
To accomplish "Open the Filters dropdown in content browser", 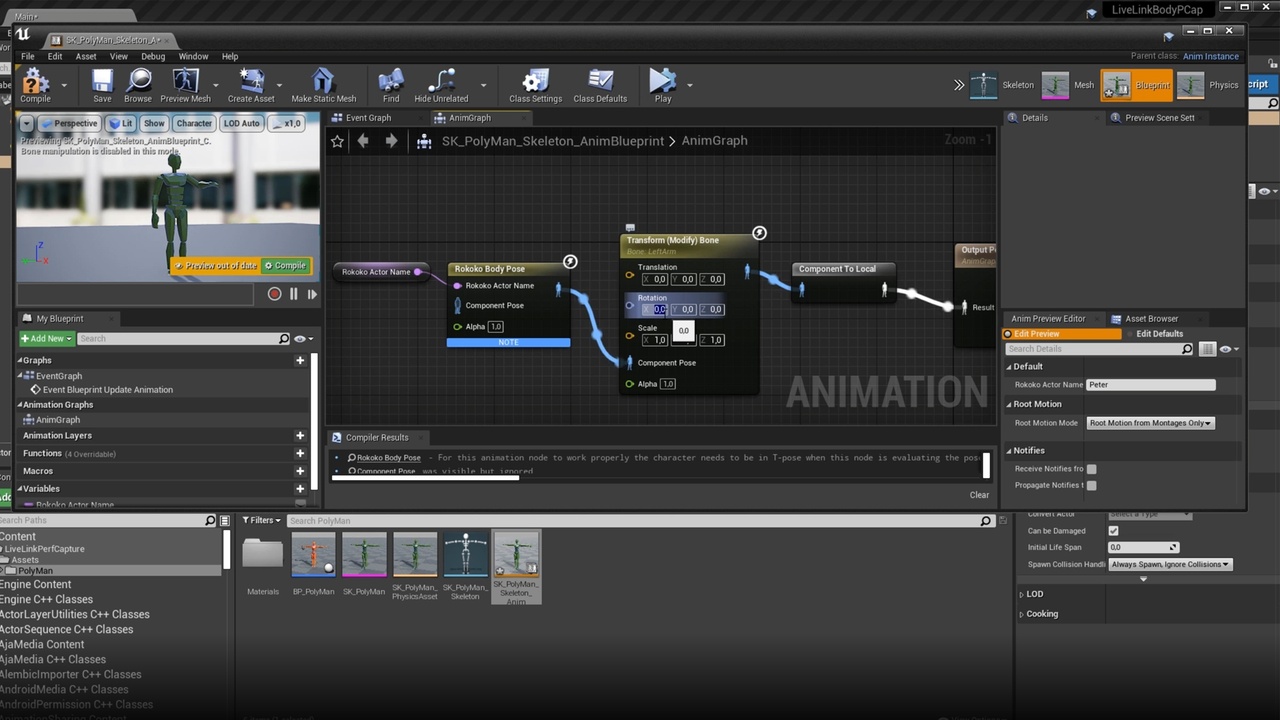I will click(261, 520).
